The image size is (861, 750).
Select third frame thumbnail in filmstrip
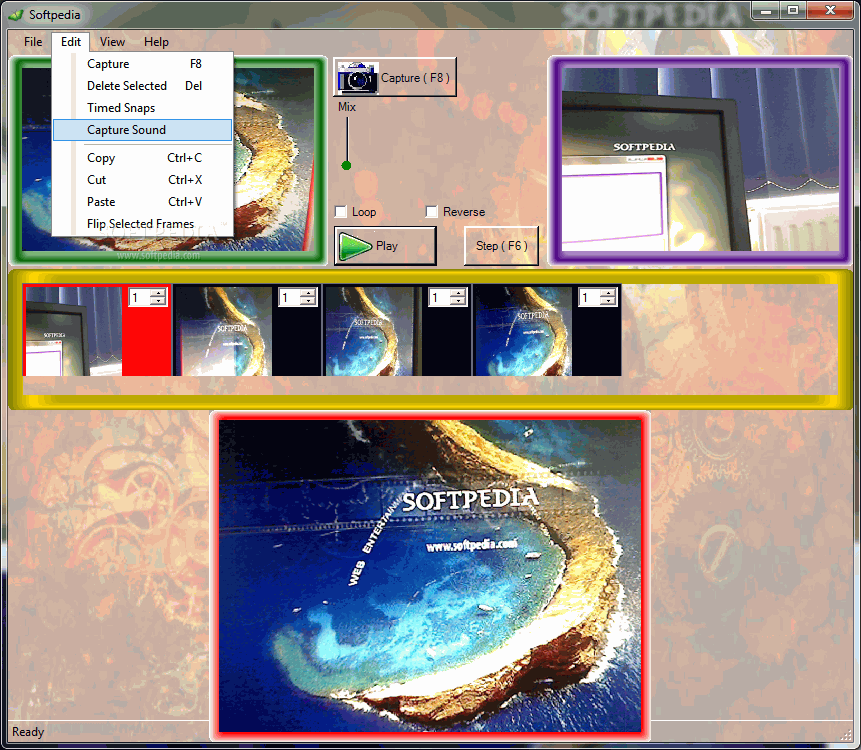(x=373, y=331)
